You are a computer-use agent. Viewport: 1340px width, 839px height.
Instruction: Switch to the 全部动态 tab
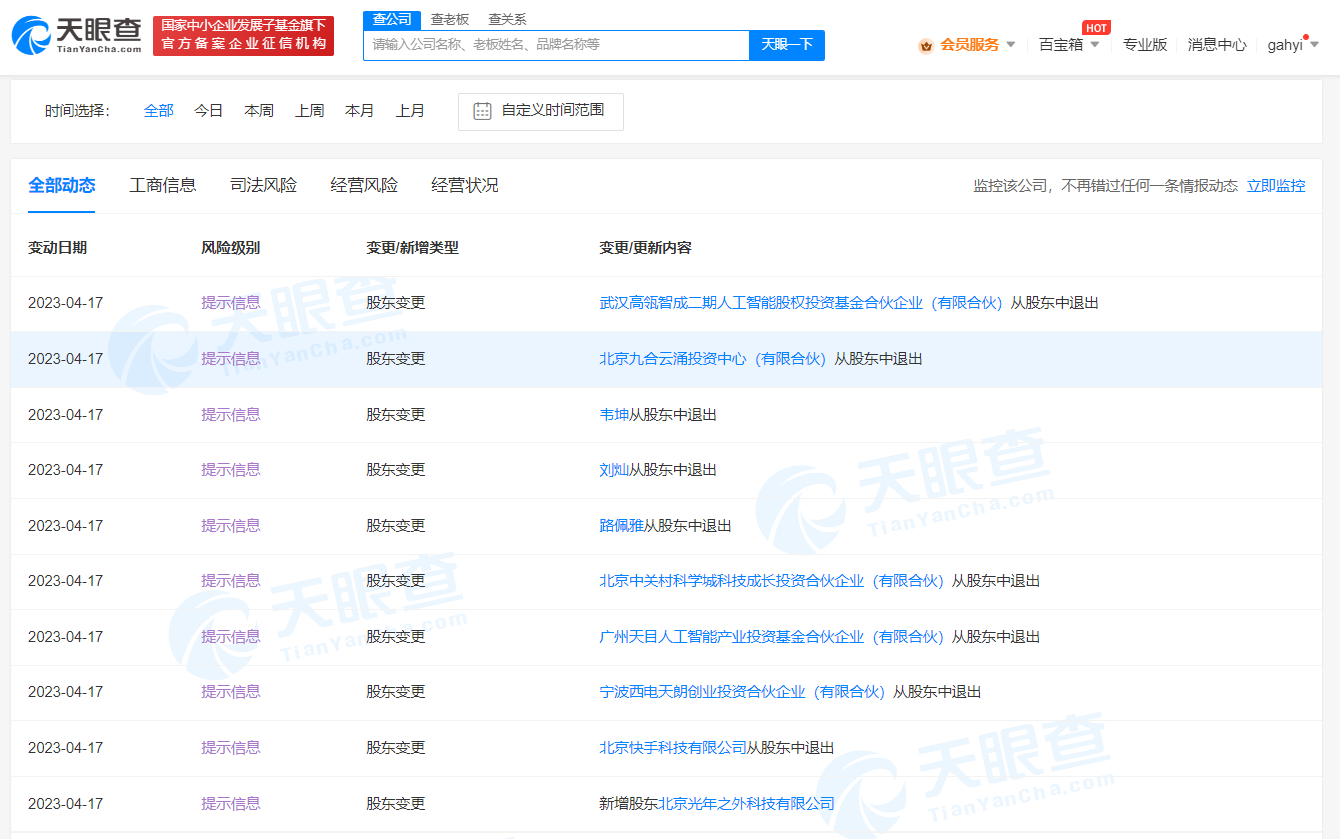click(x=62, y=185)
